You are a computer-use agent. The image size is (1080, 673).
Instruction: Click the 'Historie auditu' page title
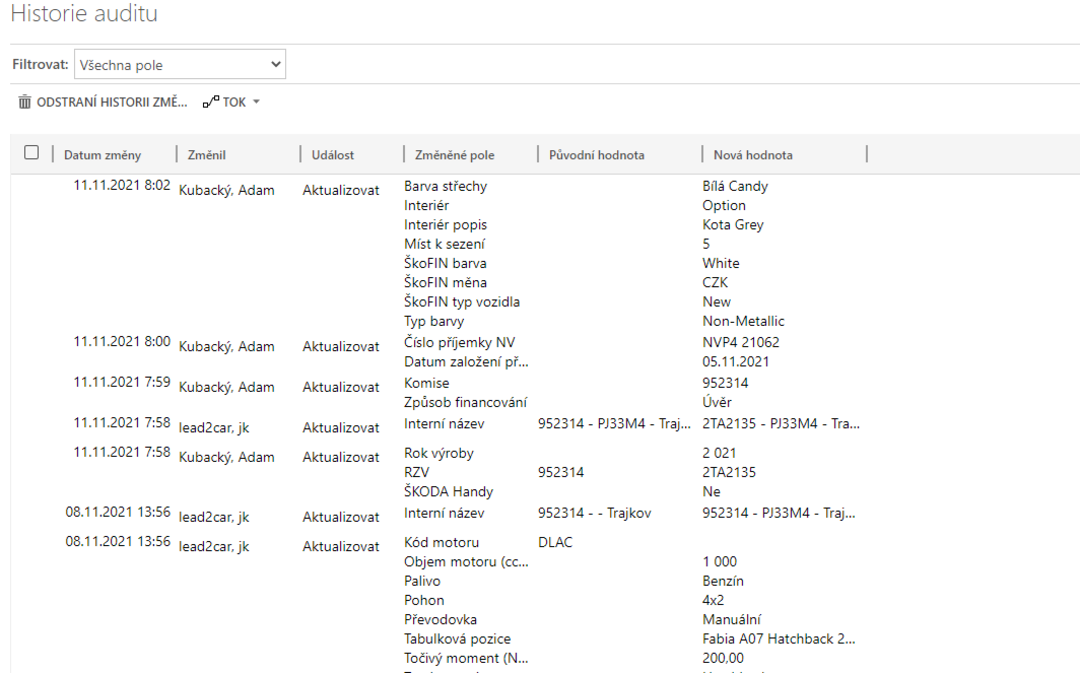click(84, 14)
